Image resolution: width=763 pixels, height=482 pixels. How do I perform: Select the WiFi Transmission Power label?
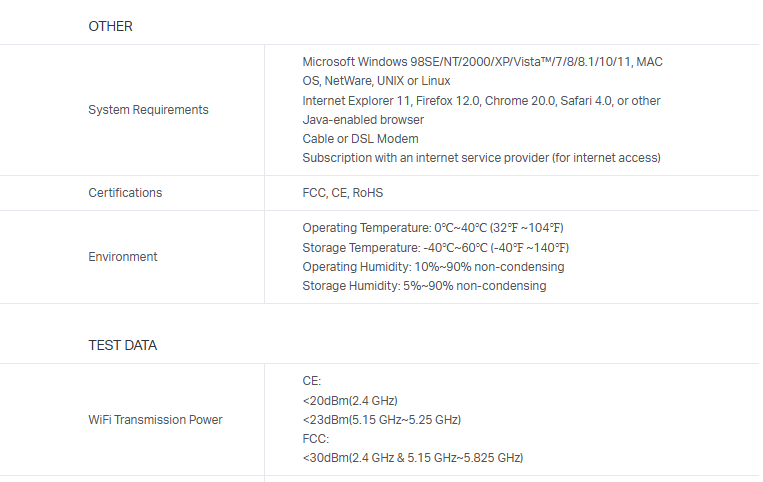(x=155, y=420)
